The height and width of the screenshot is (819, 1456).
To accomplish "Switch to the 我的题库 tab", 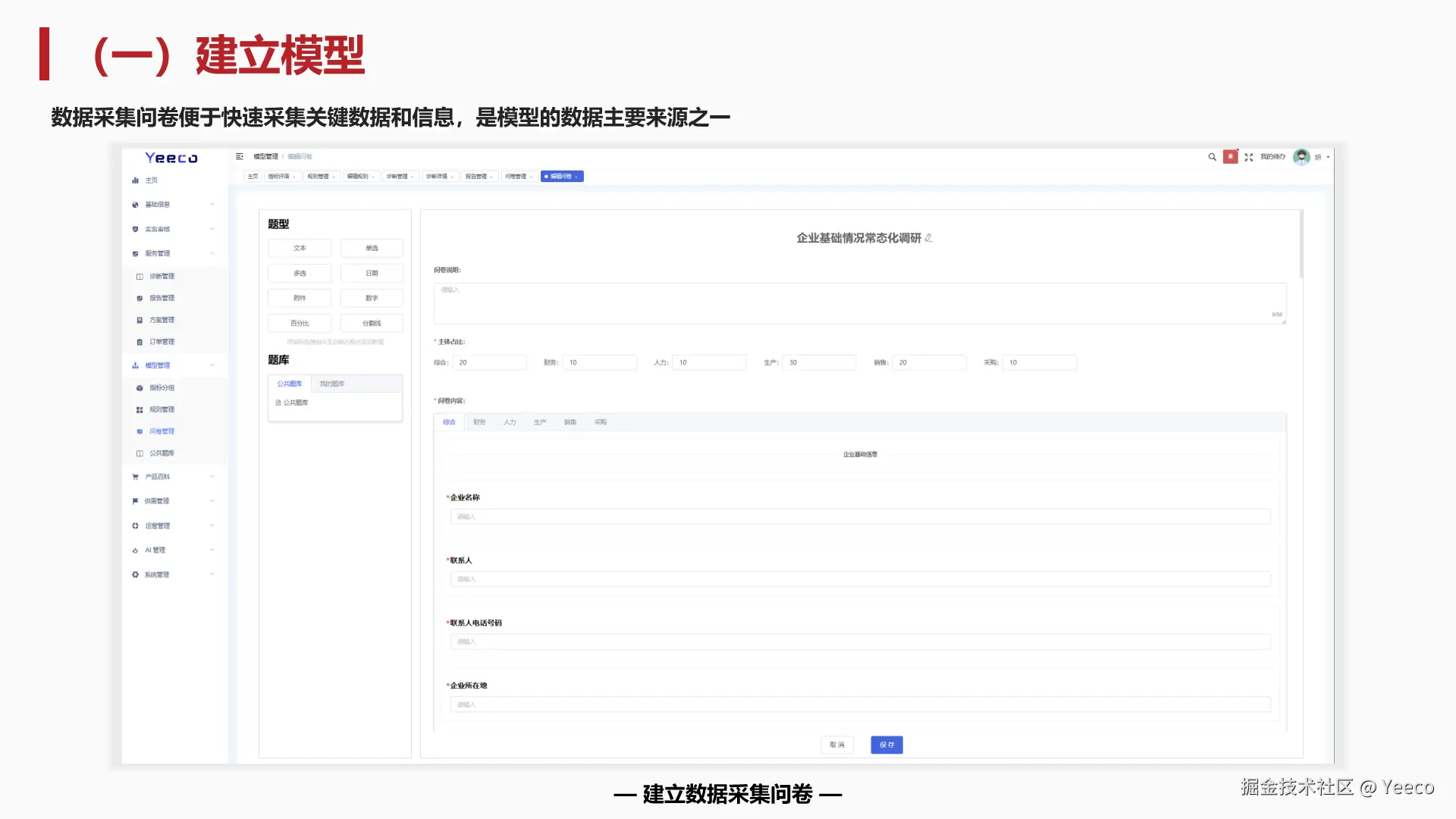I will [331, 384].
